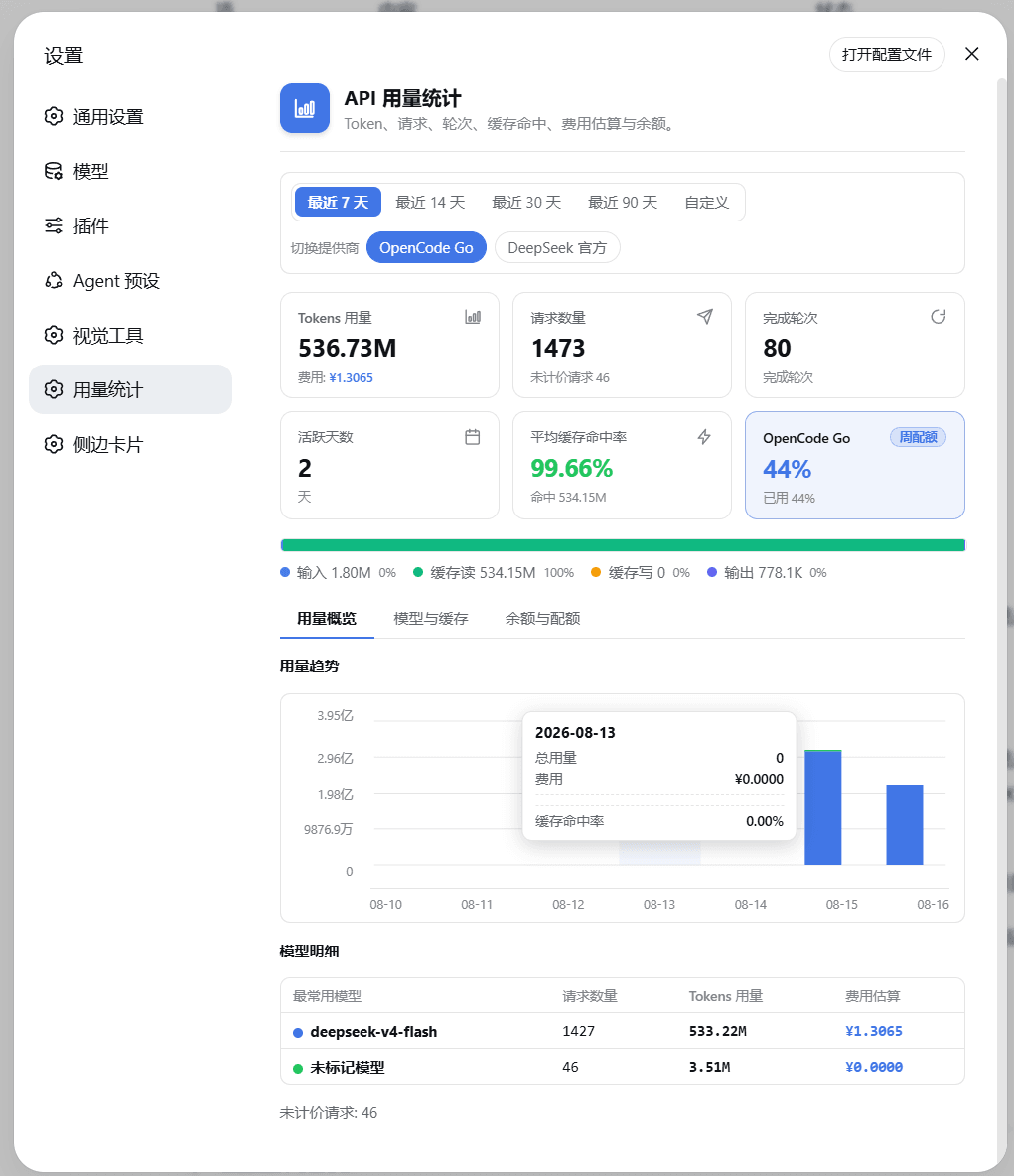Open 侧边卡片 settings page
The height and width of the screenshot is (1176, 1014).
130,444
